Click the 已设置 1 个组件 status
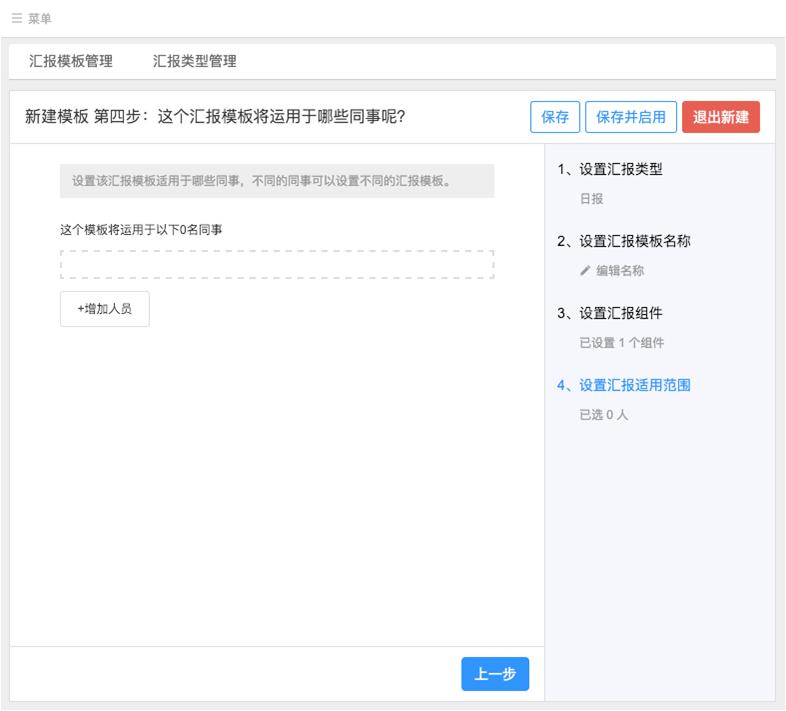The width and height of the screenshot is (786, 711). 621,342
